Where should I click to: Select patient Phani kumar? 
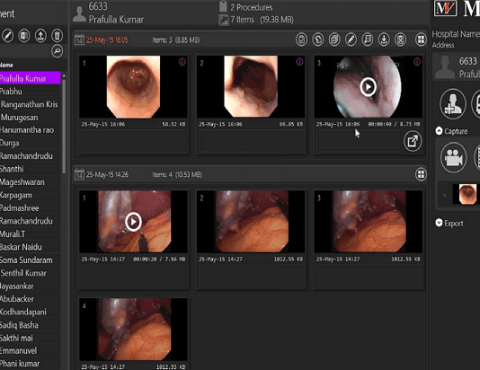(x=30, y=364)
